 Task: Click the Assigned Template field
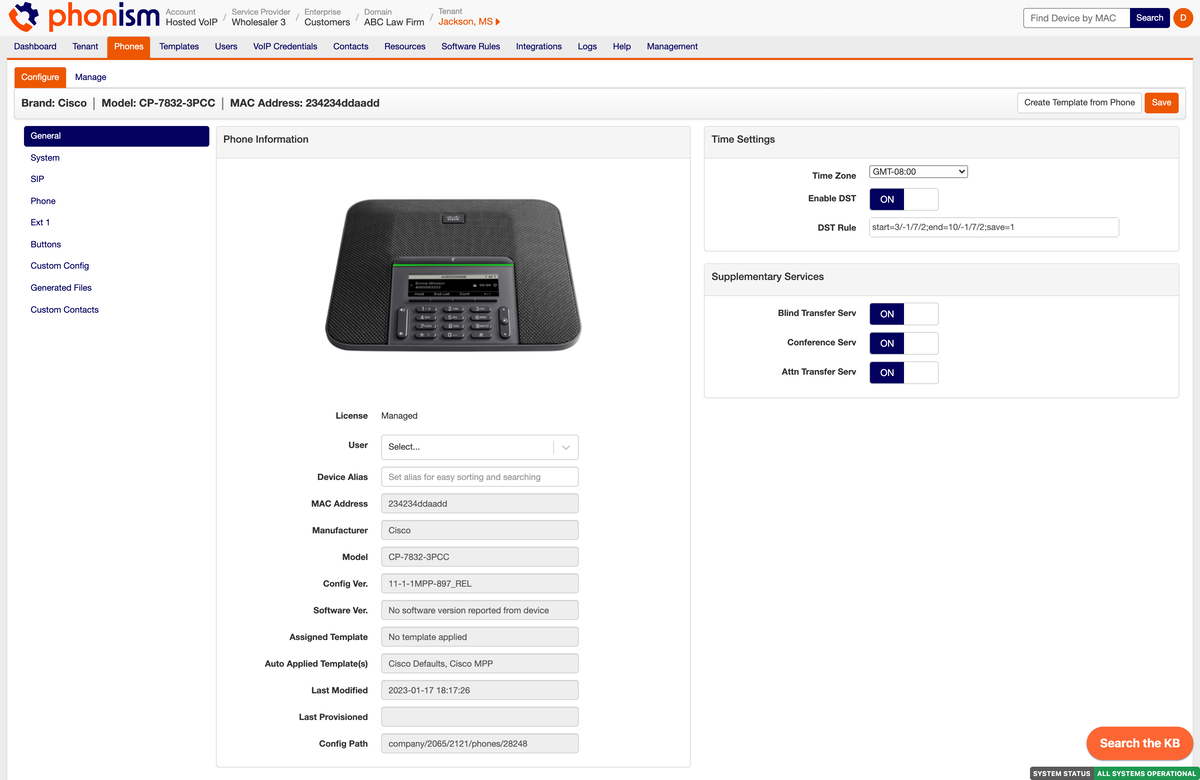pyautogui.click(x=480, y=637)
